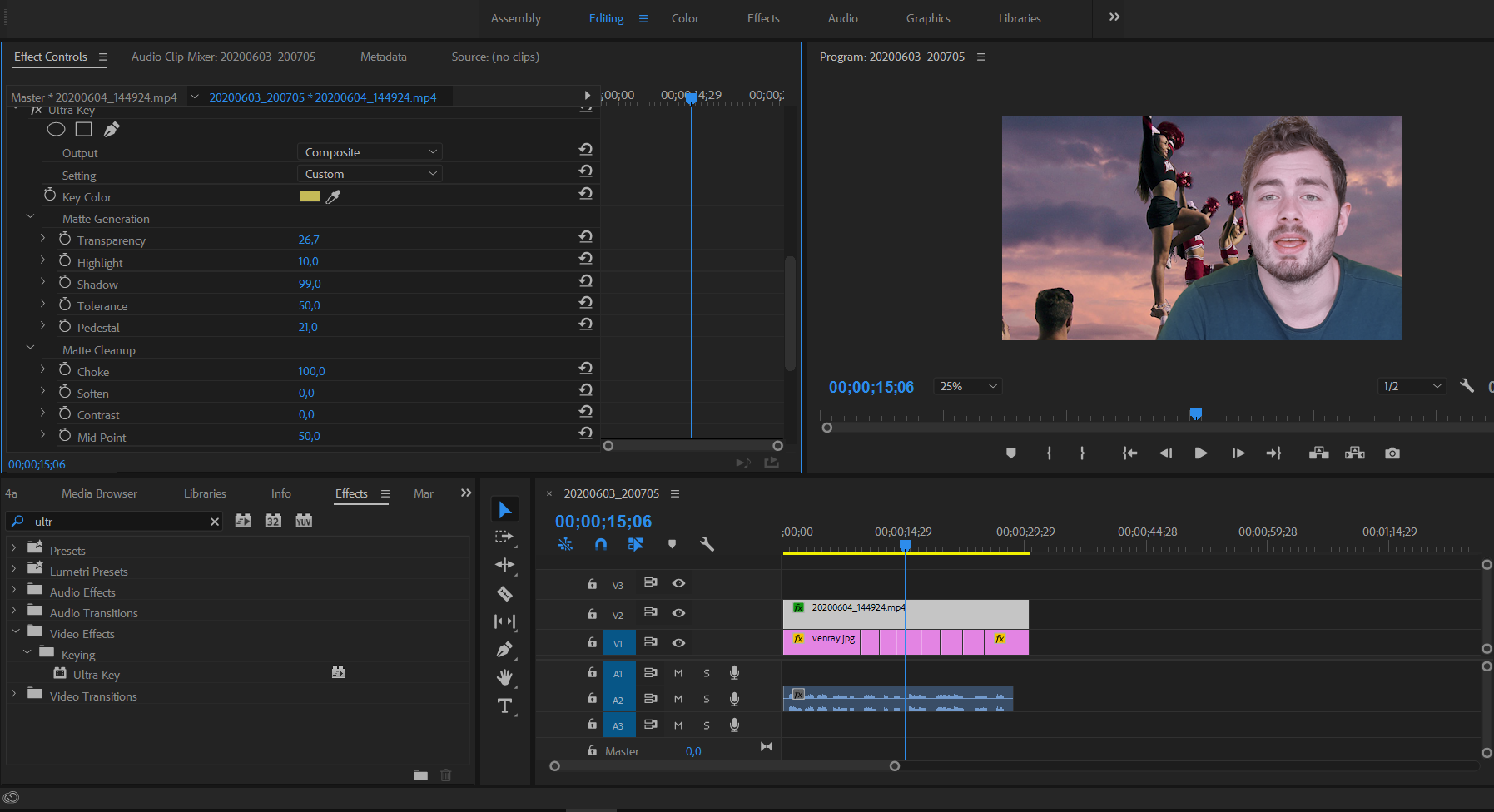The image size is (1494, 812).
Task: Expand the Lumetri Presets folder
Action: 13,569
